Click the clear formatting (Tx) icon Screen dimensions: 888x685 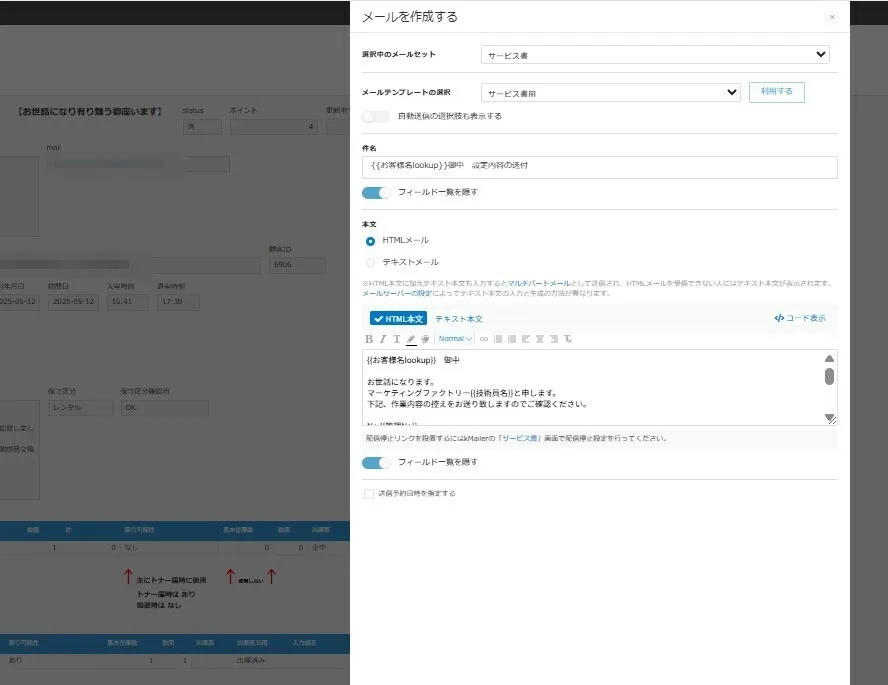click(x=568, y=339)
